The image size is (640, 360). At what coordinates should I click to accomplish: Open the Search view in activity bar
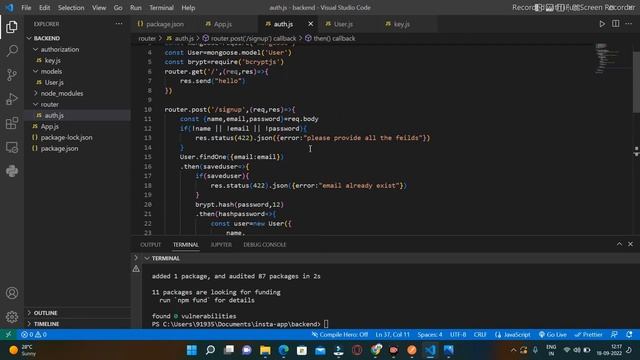pyautogui.click(x=12, y=51)
